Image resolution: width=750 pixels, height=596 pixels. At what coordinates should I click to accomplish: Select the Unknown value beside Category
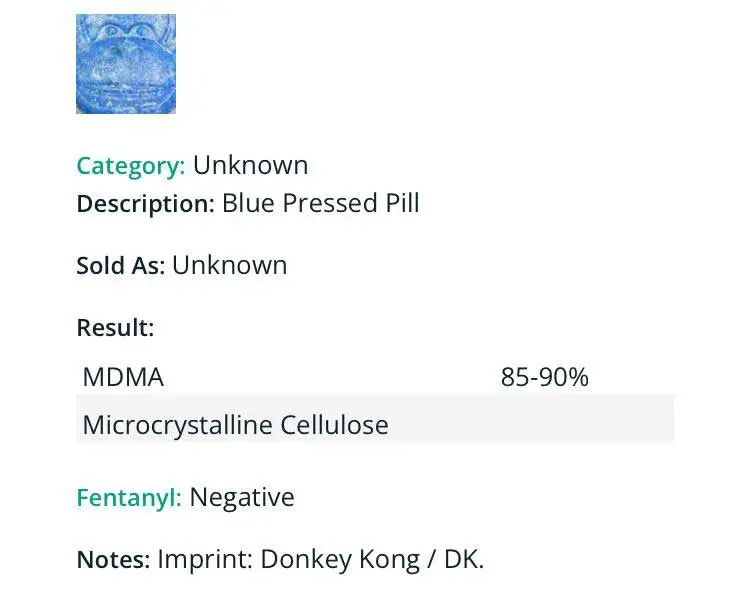[x=250, y=165]
